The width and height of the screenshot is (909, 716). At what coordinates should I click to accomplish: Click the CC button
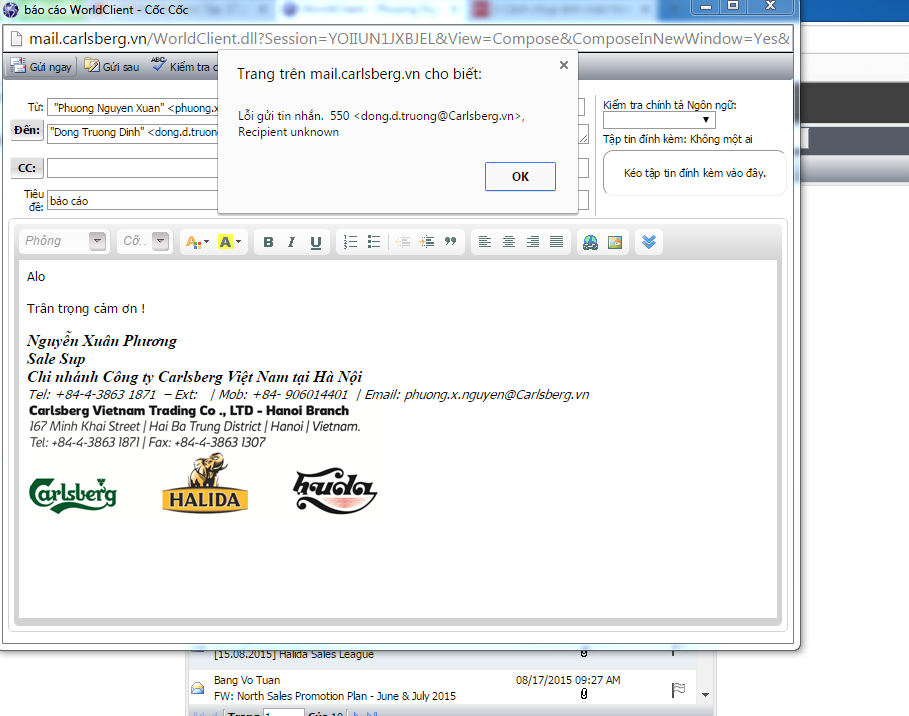coord(27,168)
